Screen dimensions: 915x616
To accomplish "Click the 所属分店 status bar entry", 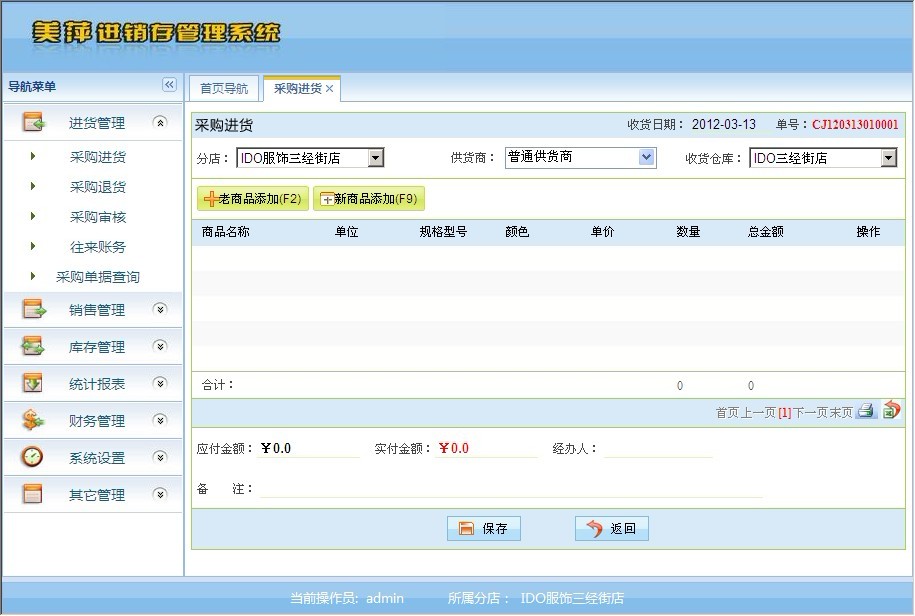I will pos(536,598).
